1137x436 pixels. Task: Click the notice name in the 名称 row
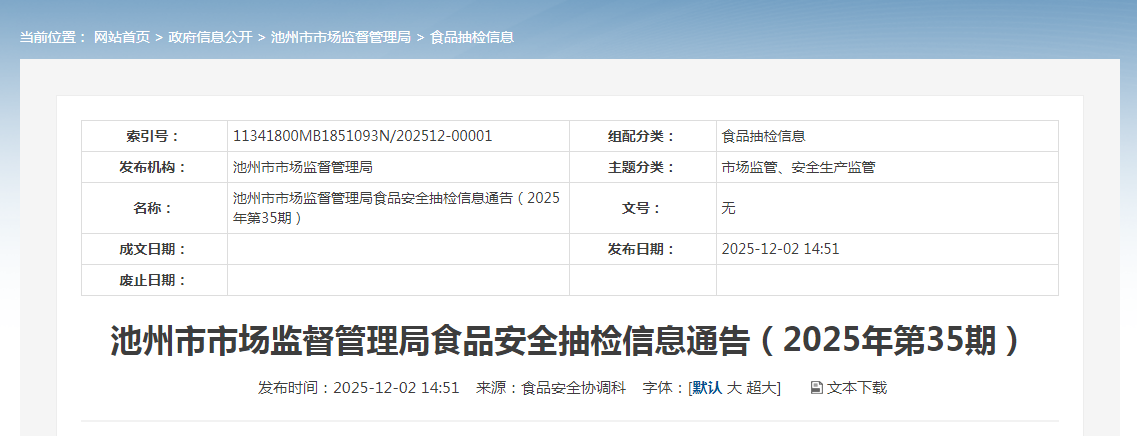click(396, 207)
